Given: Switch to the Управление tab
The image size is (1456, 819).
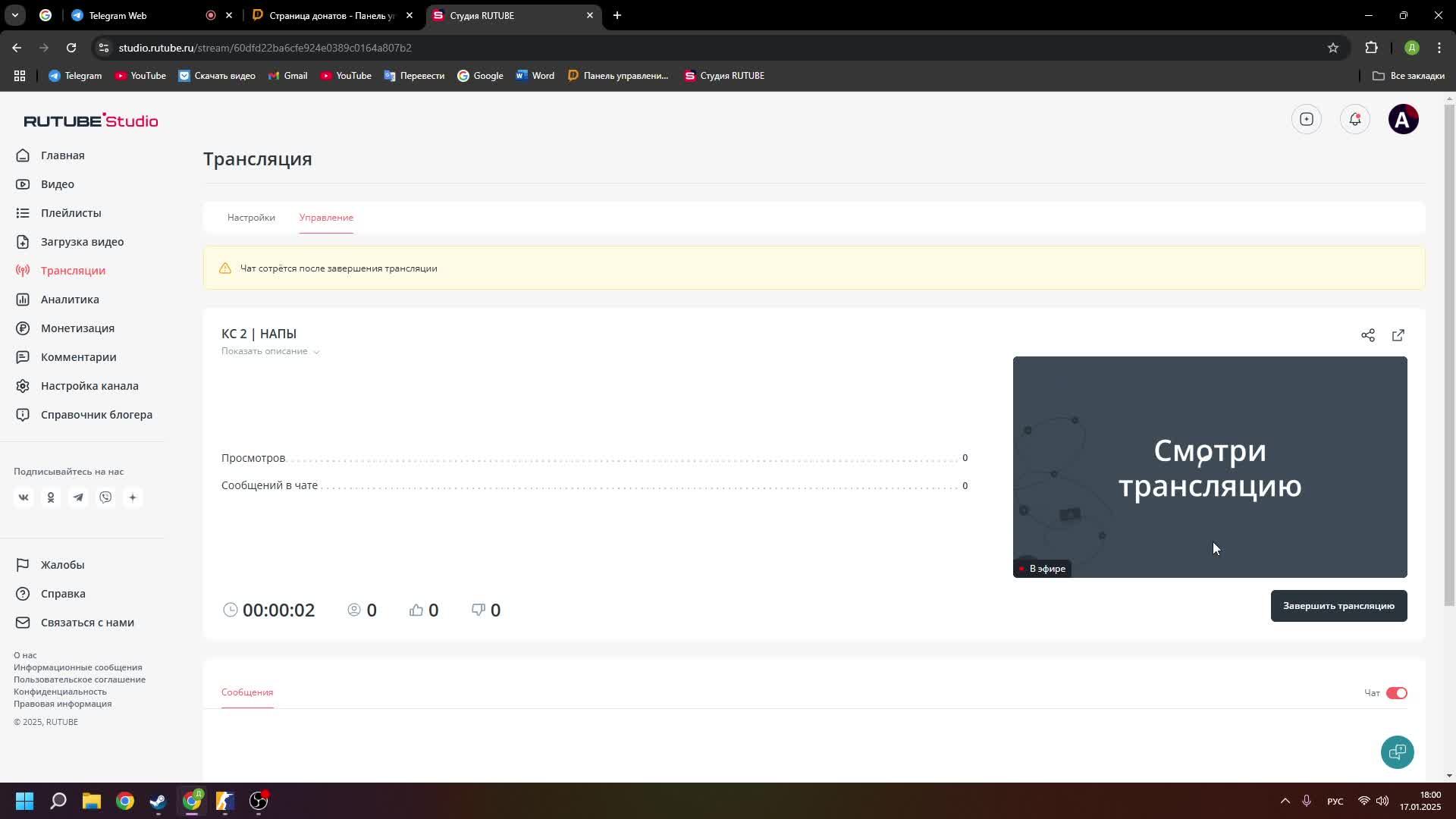Looking at the screenshot, I should click(x=326, y=218).
